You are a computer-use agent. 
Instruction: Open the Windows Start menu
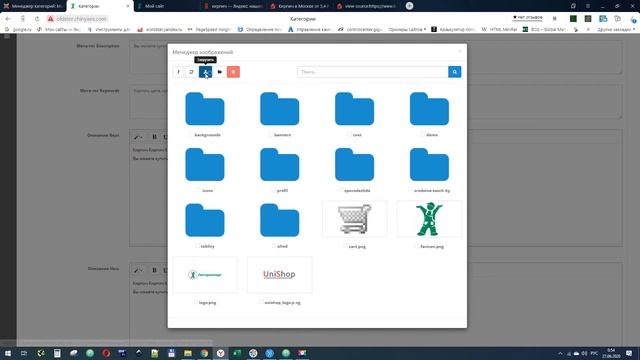click(8, 353)
